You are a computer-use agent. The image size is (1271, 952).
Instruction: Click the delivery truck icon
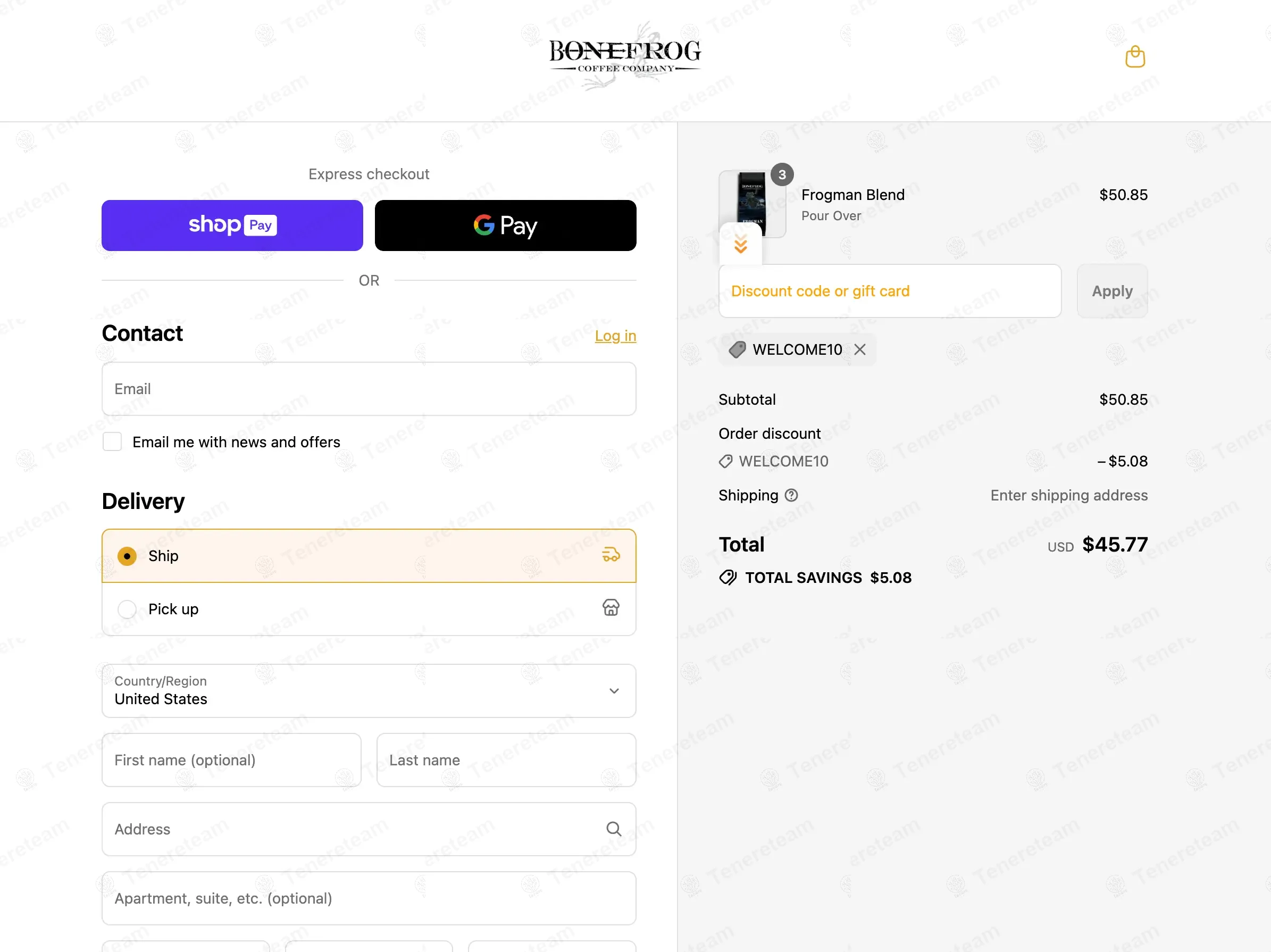coord(611,555)
